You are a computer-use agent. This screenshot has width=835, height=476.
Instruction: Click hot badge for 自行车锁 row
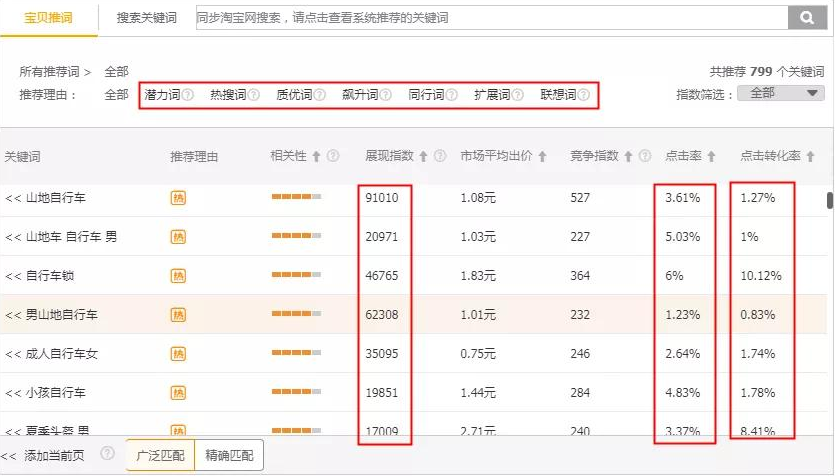178,276
